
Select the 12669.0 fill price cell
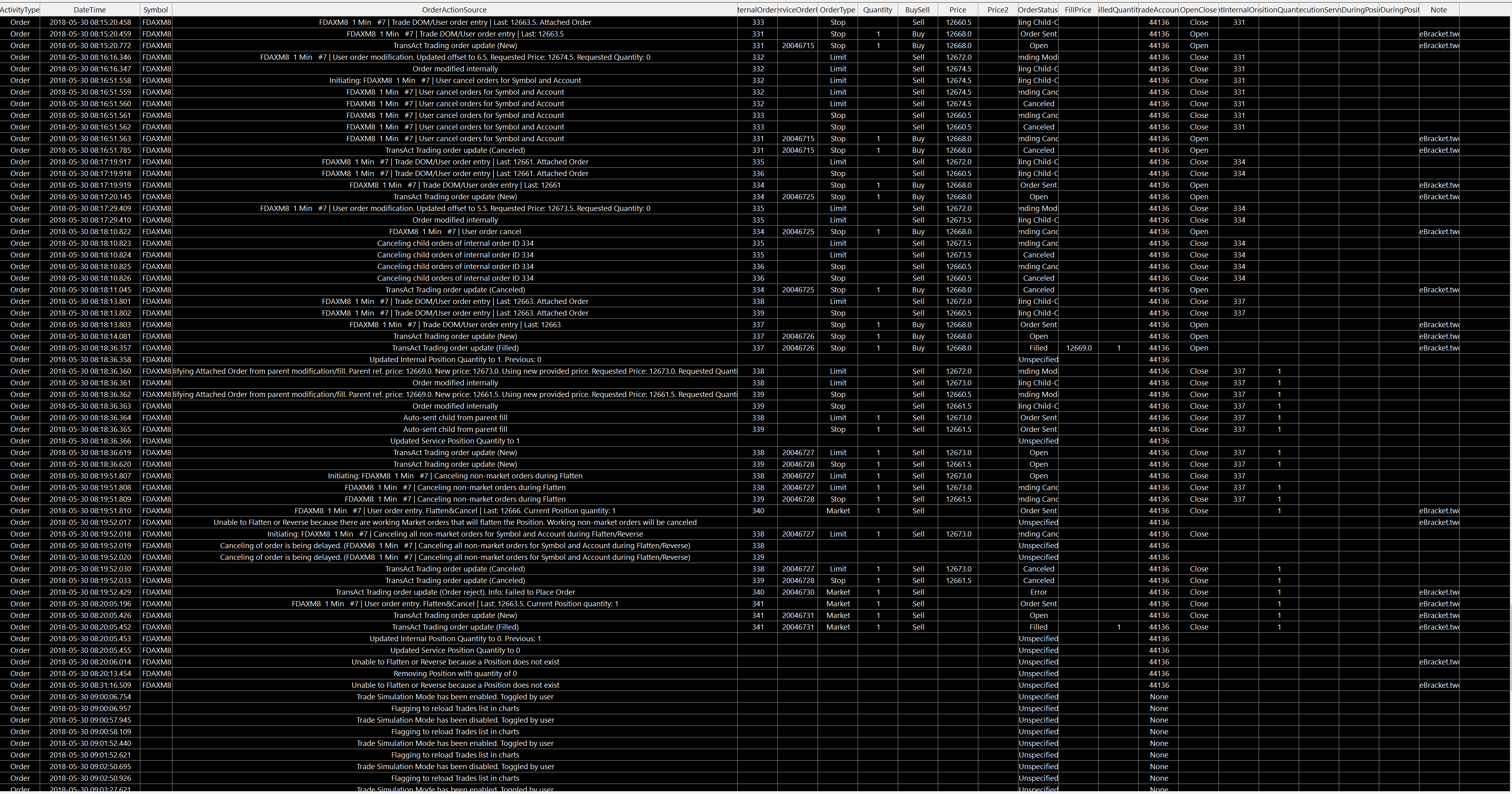[x=1079, y=348]
